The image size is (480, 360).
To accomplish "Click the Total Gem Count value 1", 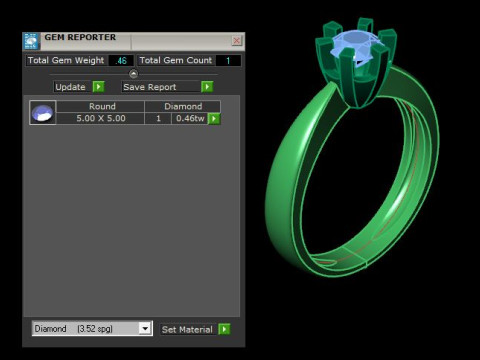I will (x=228, y=61).
